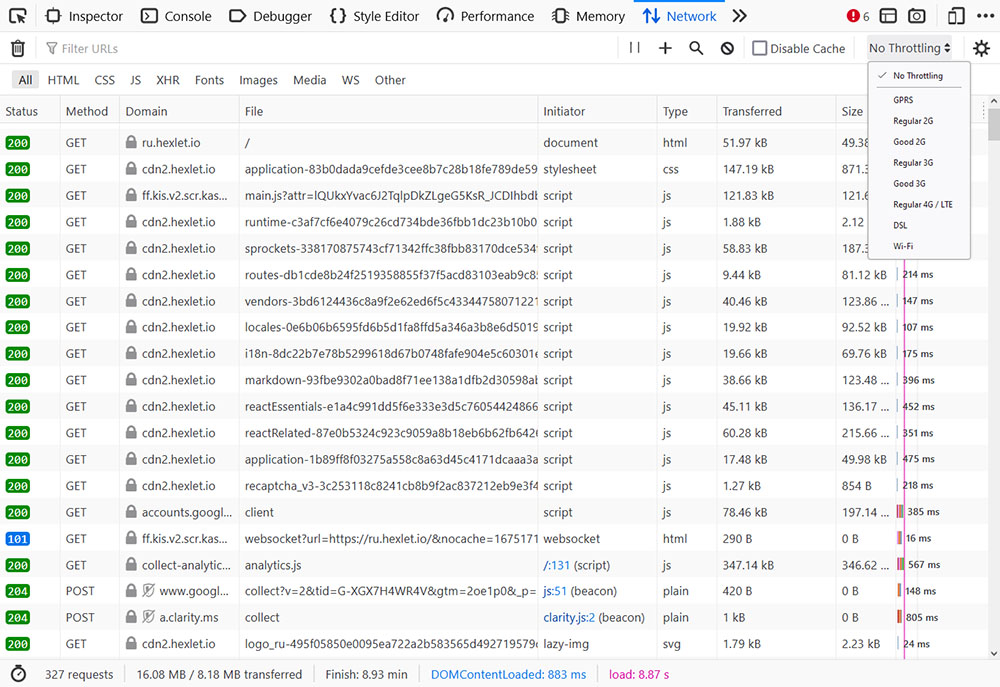Image resolution: width=1000 pixels, height=687 pixels.
Task: Take screenshot with camera icon
Action: coord(916,16)
